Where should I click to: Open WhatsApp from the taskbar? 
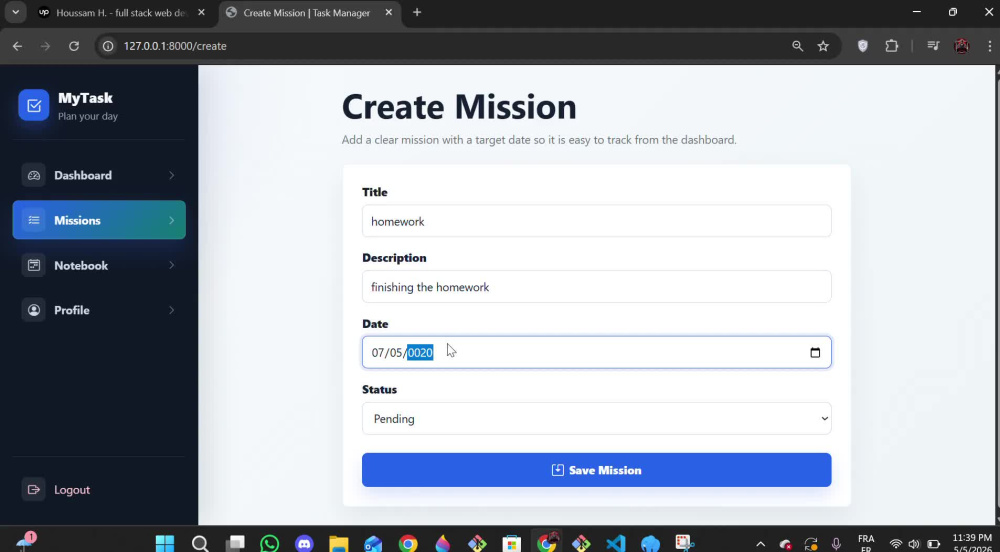coord(270,543)
